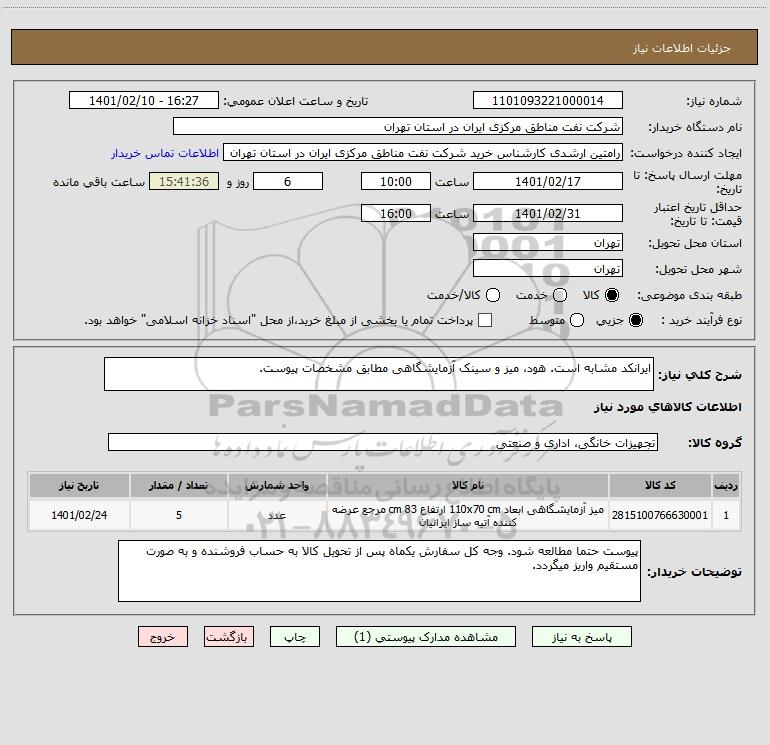Screen dimensions: 770x745
Task: Click the عدد unit cell
Action: (277, 515)
